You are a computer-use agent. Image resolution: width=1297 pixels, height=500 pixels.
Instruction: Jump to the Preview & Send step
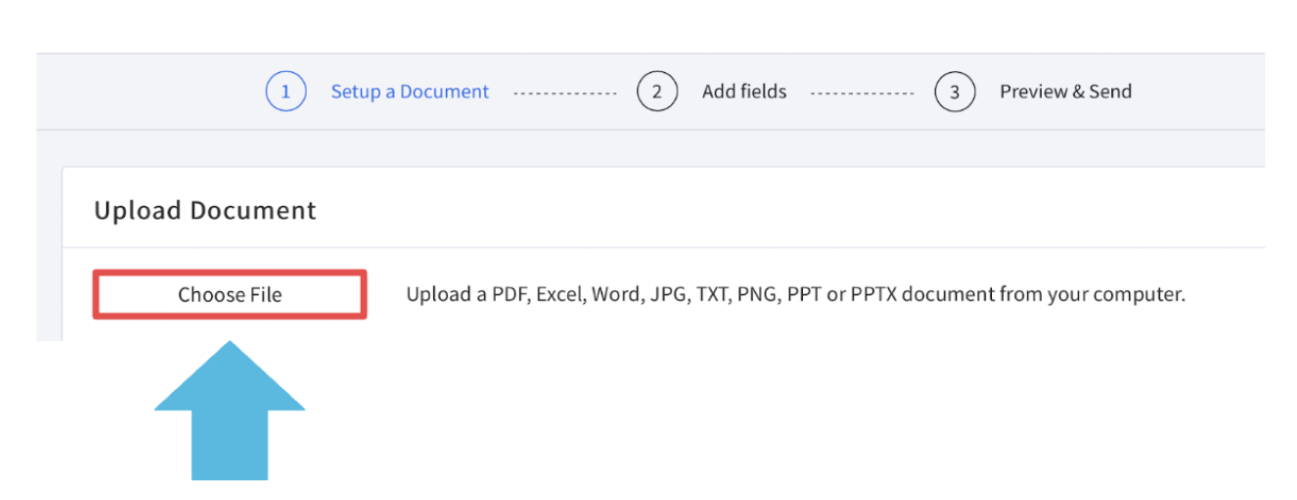point(1065,92)
